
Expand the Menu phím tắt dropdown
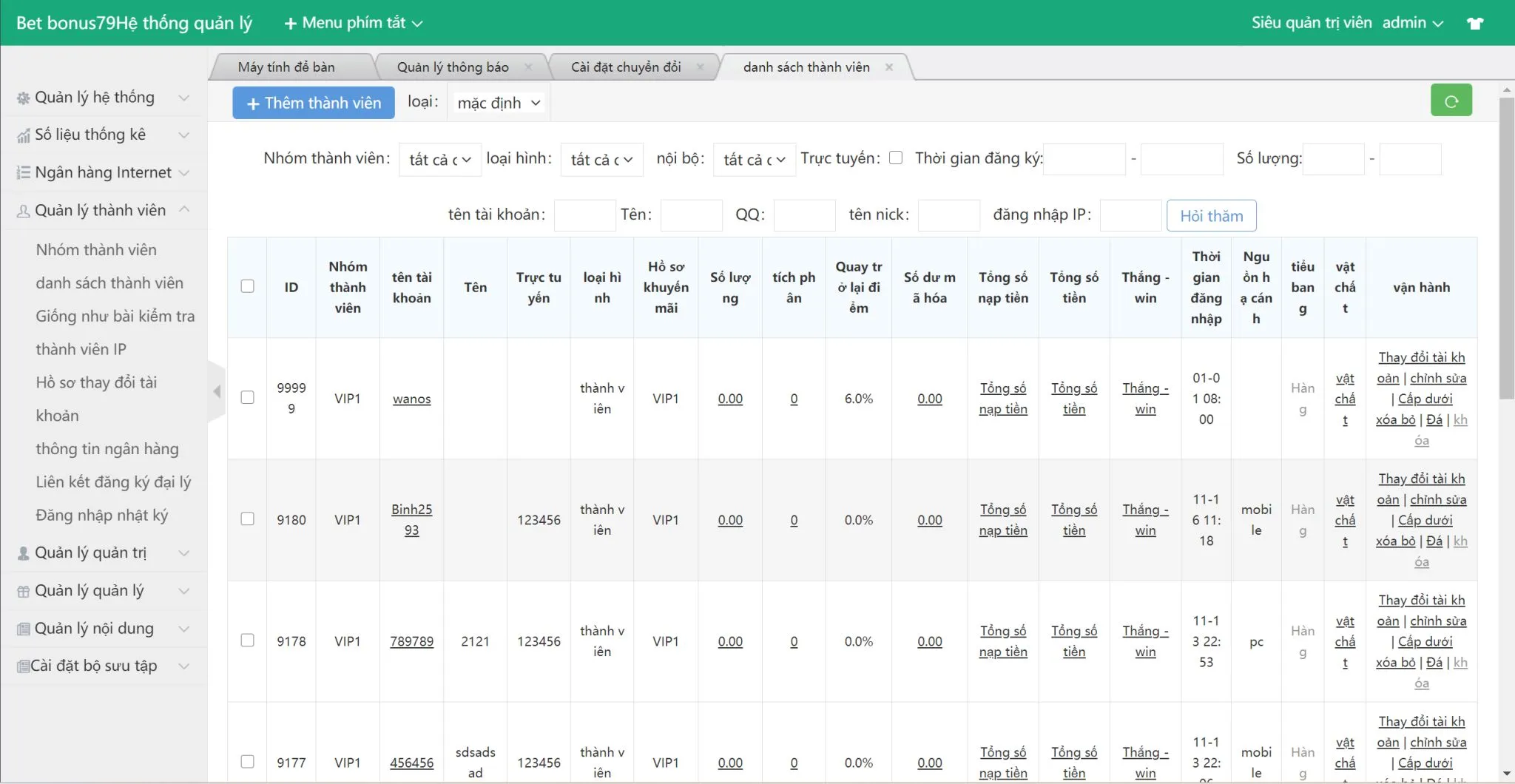pyautogui.click(x=354, y=23)
